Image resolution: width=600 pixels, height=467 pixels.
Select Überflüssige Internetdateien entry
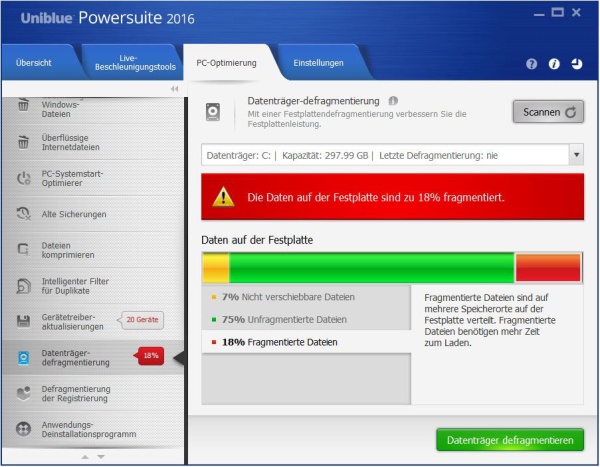(93, 142)
